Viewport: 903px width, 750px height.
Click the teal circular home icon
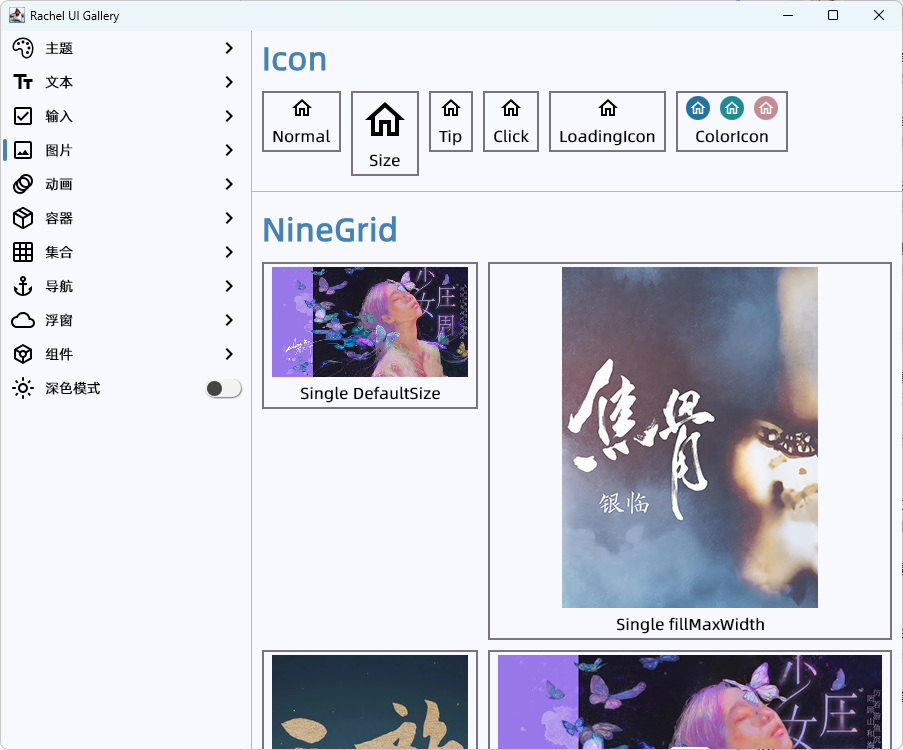click(732, 108)
